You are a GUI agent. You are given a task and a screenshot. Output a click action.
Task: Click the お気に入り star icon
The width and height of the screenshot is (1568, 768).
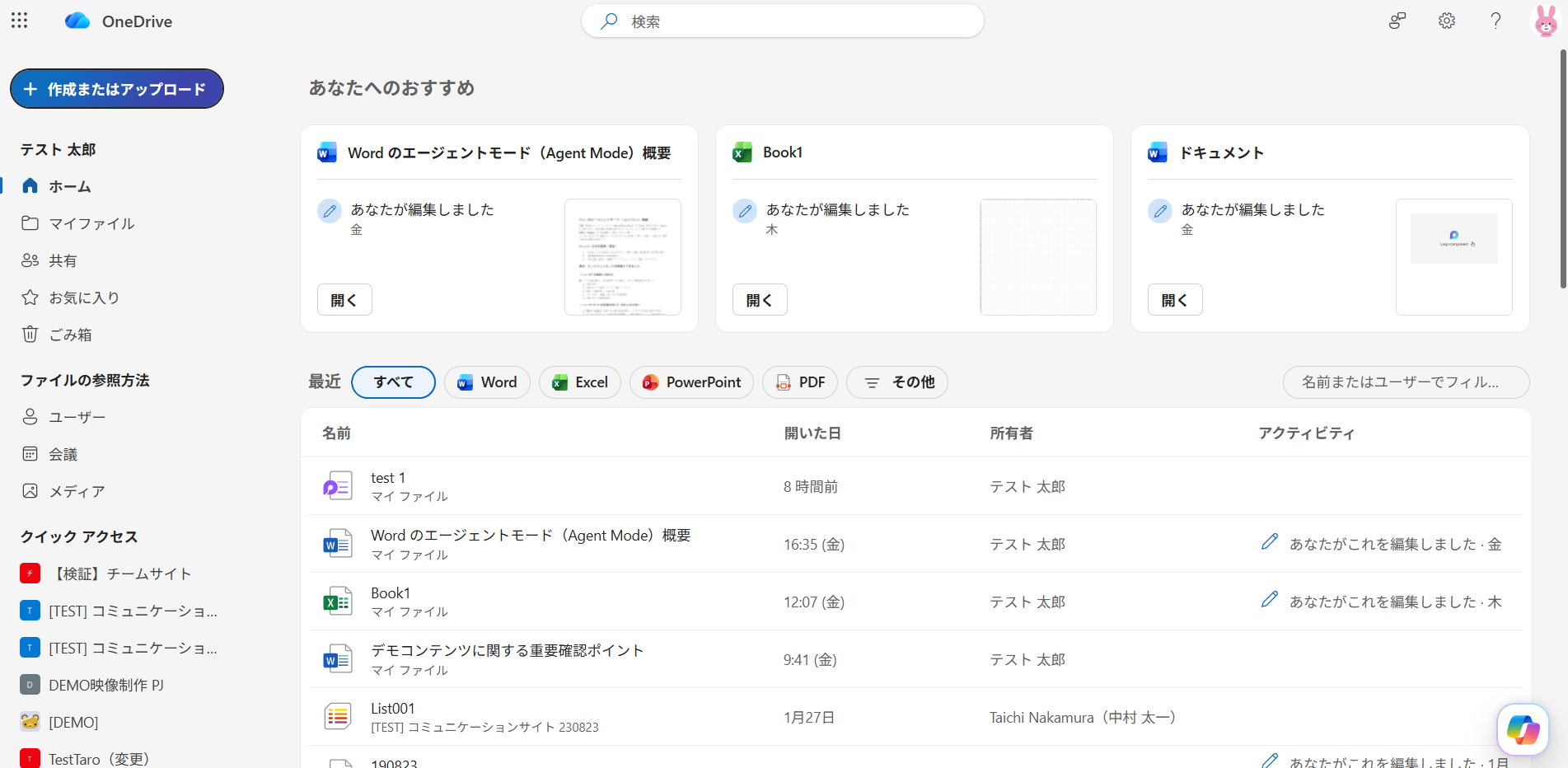[x=30, y=297]
